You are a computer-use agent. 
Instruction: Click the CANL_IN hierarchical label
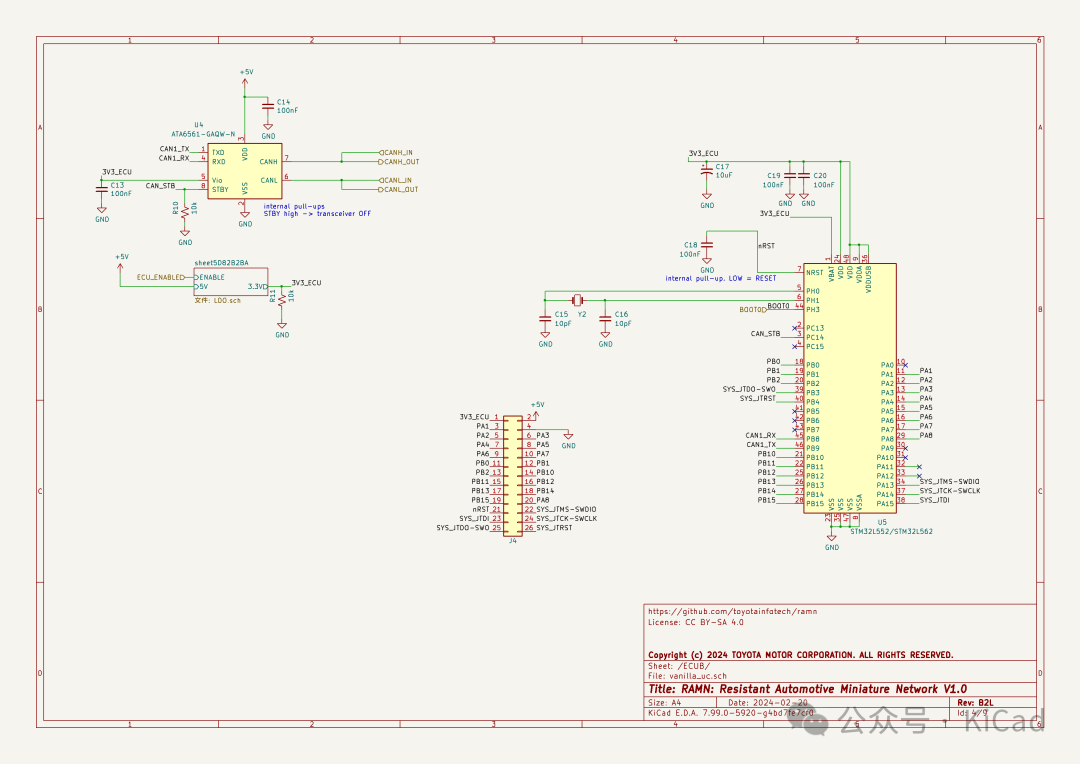pyautogui.click(x=395, y=180)
